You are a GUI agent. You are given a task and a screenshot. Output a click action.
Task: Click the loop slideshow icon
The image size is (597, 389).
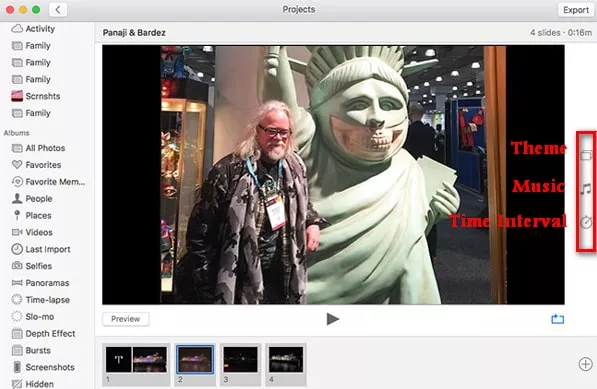[x=558, y=319]
